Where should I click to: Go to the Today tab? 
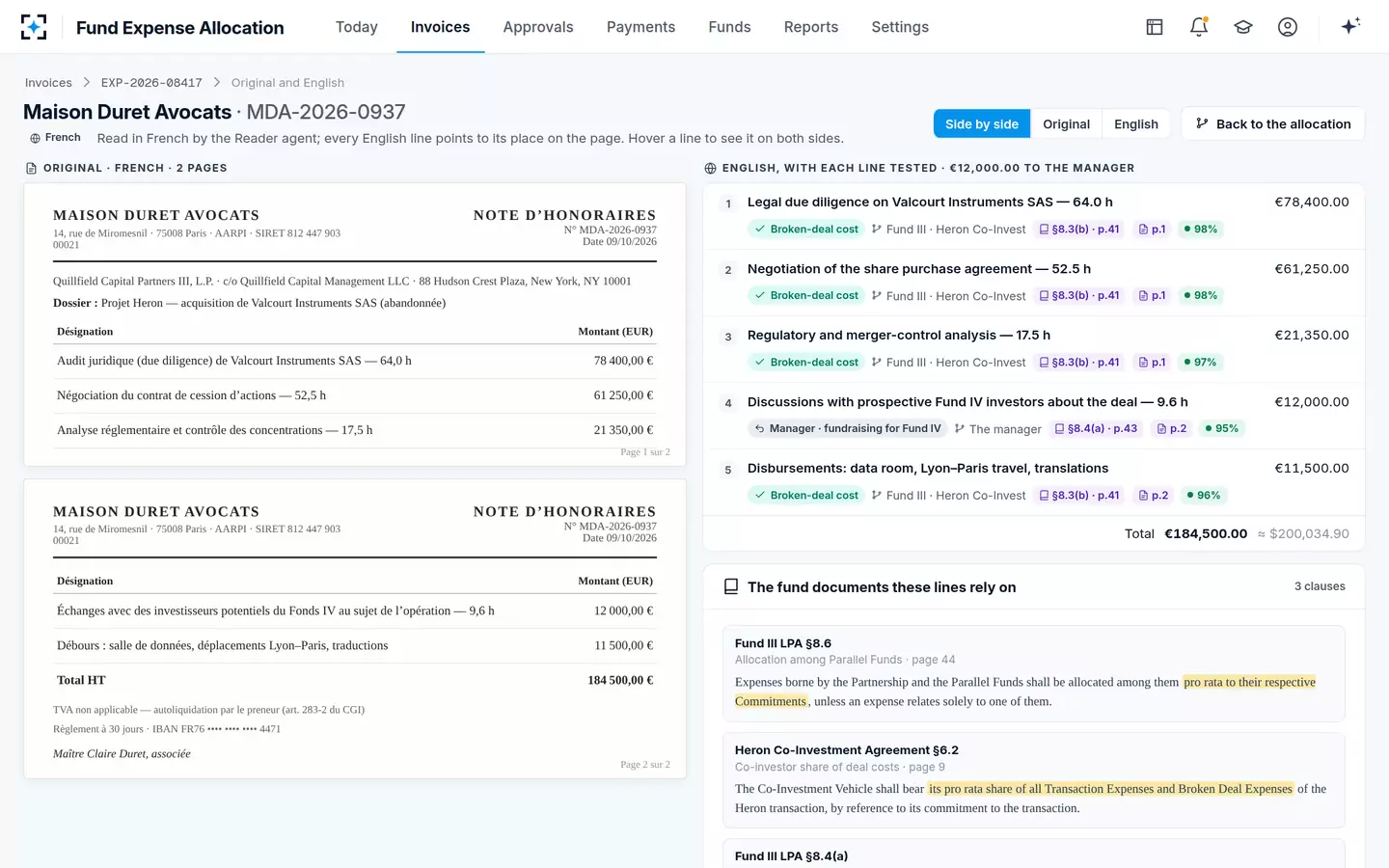(x=357, y=27)
